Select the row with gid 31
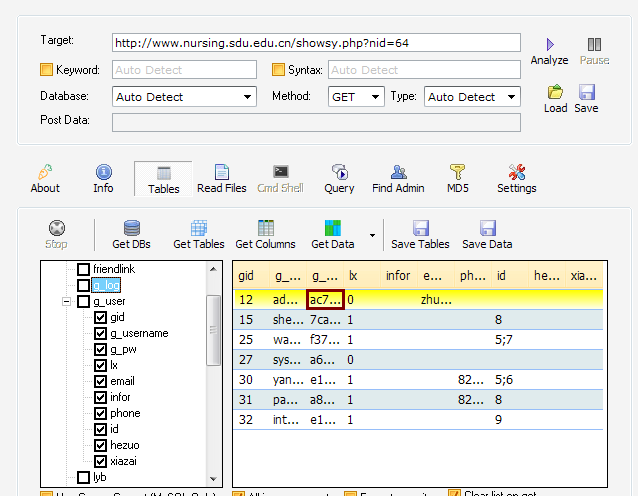Screen dimensions: 638x496 click(x=418, y=400)
